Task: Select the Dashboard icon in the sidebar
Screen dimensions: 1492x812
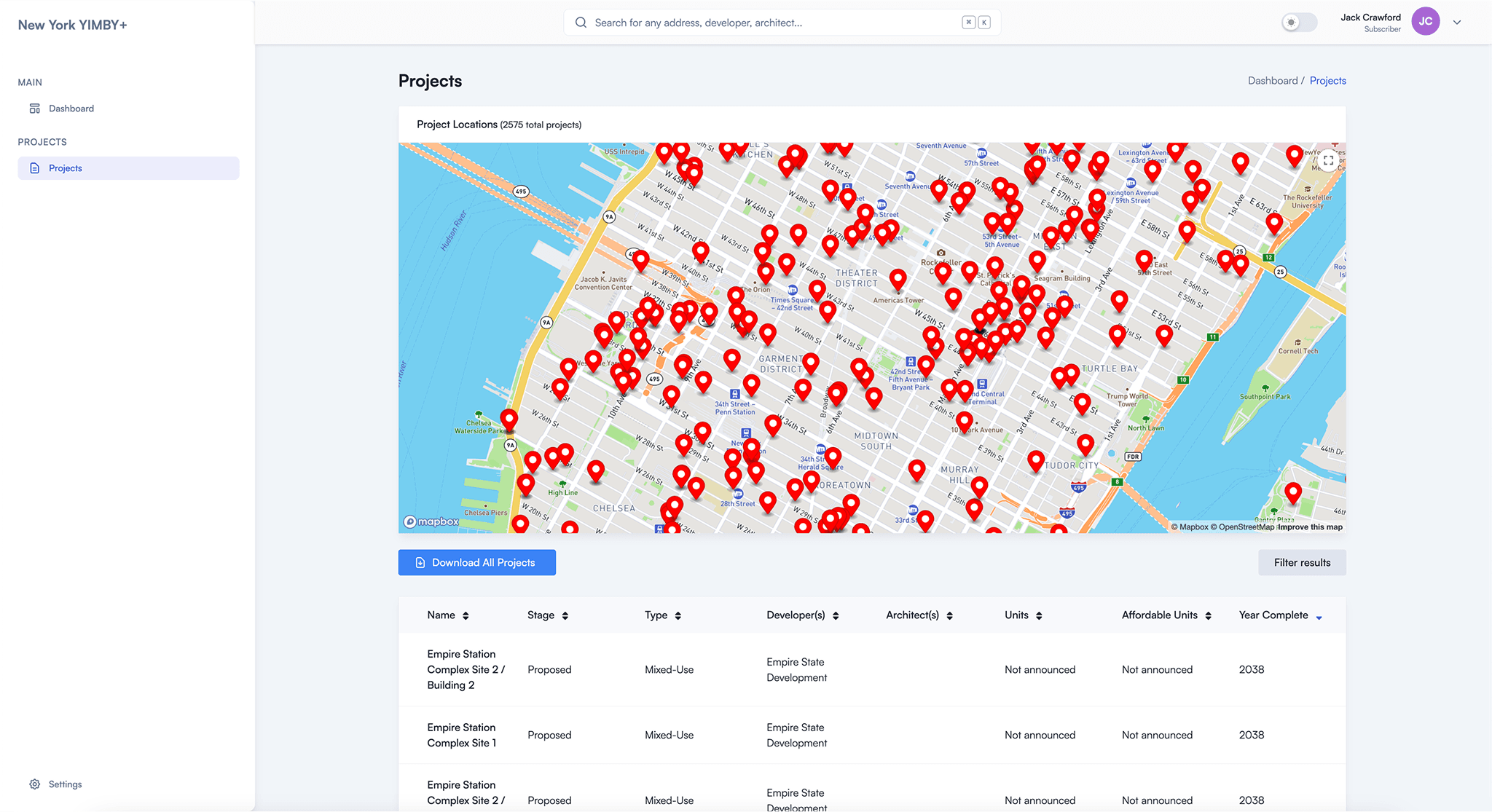Action: (x=34, y=108)
